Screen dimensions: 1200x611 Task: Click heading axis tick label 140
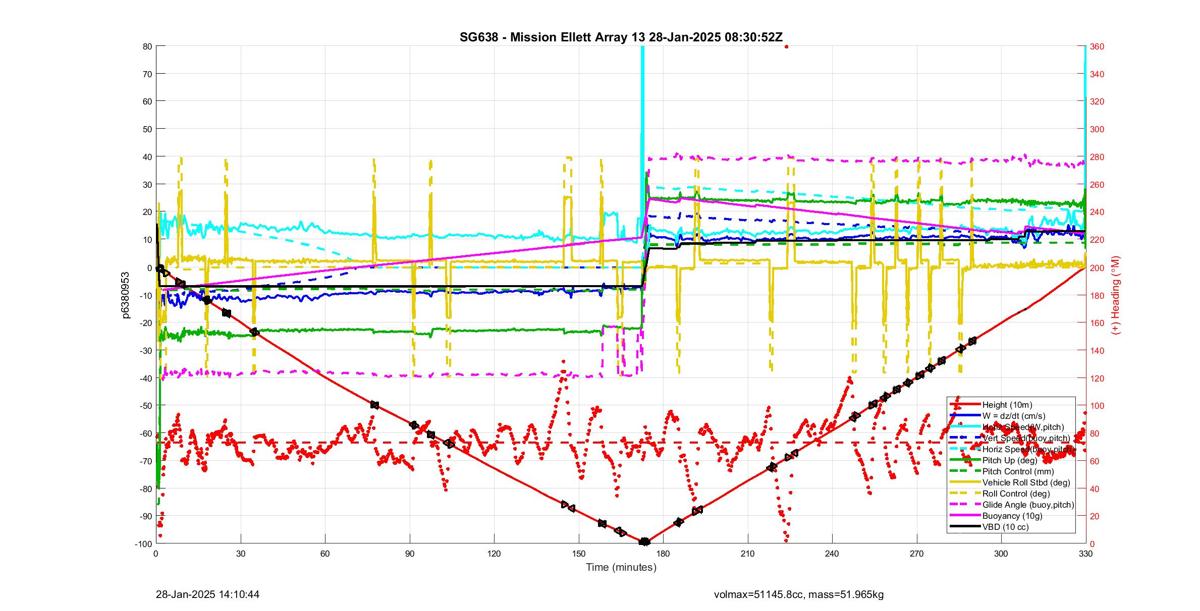tap(1099, 351)
